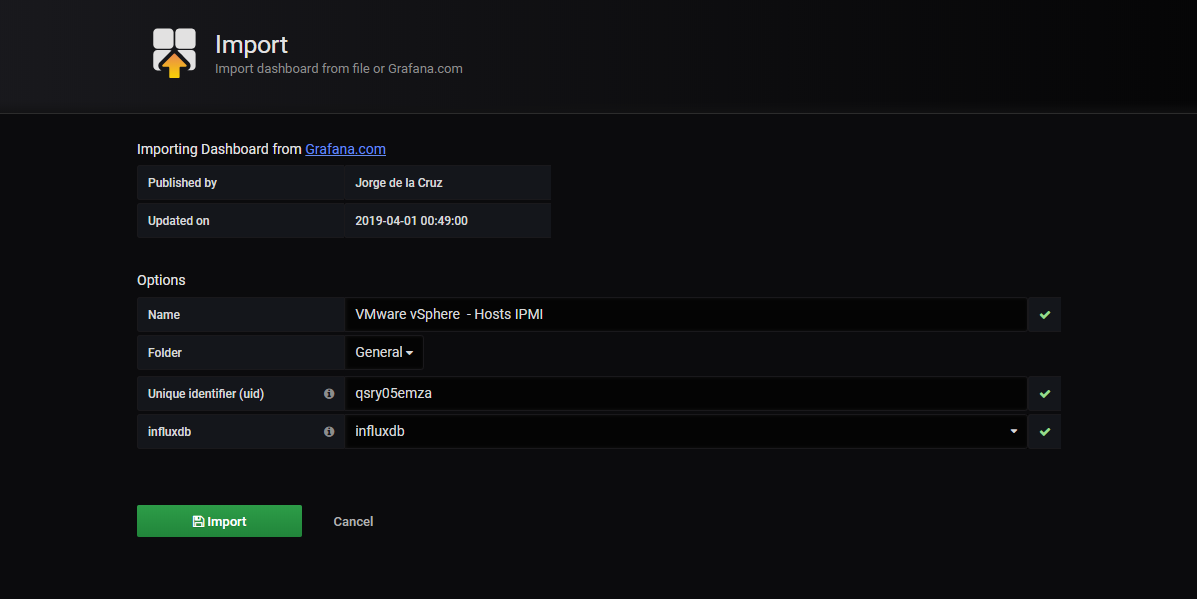Click the info icon next to Unique identifier
Image resolution: width=1197 pixels, height=599 pixels.
[329, 394]
